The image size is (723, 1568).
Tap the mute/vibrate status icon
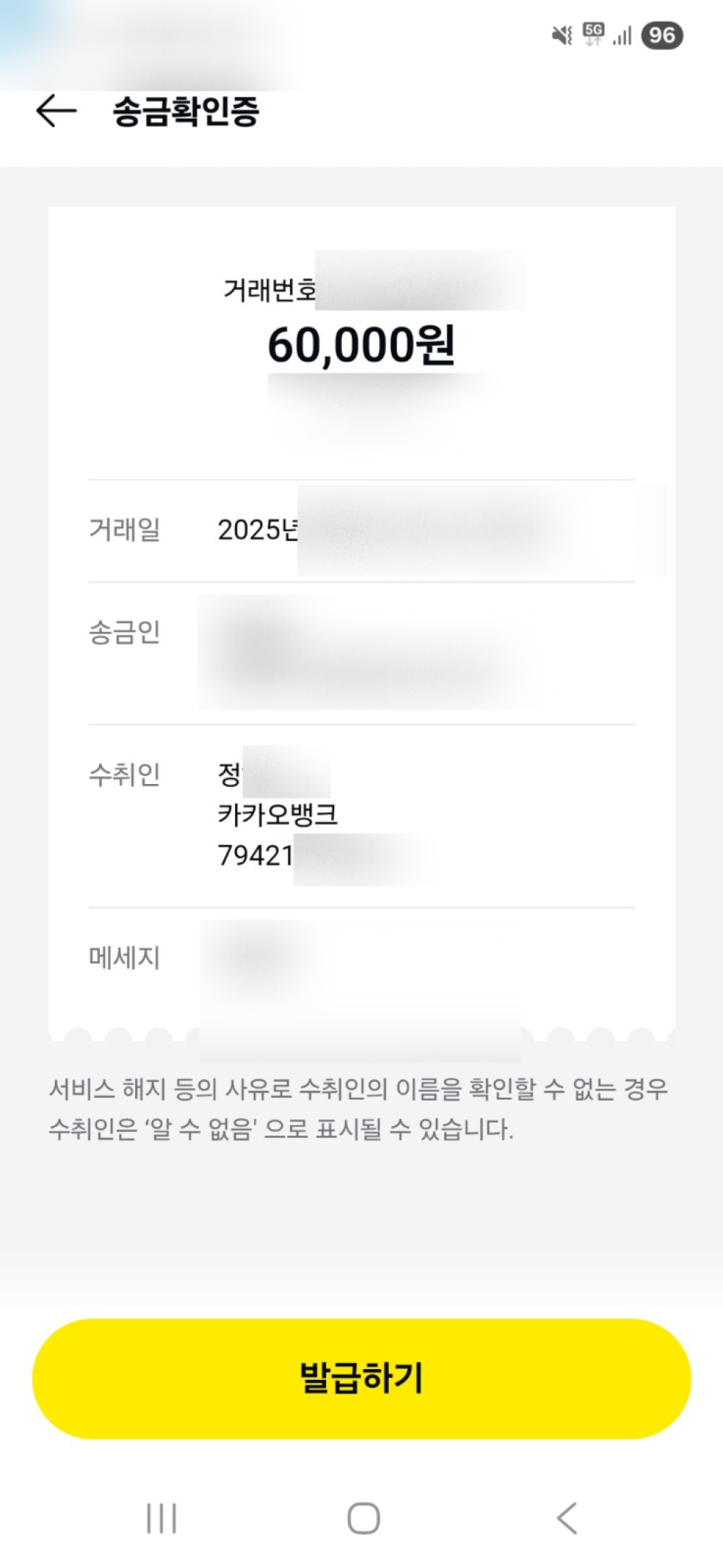click(x=562, y=35)
